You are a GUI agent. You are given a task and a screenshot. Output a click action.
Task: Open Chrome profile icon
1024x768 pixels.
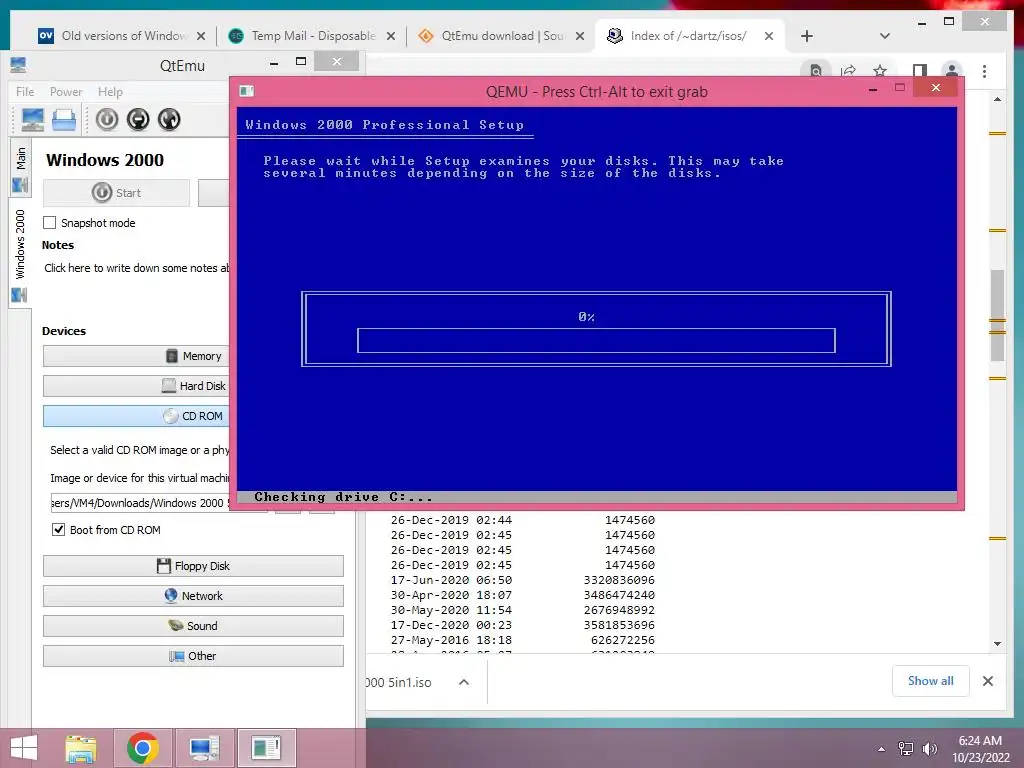coord(952,71)
